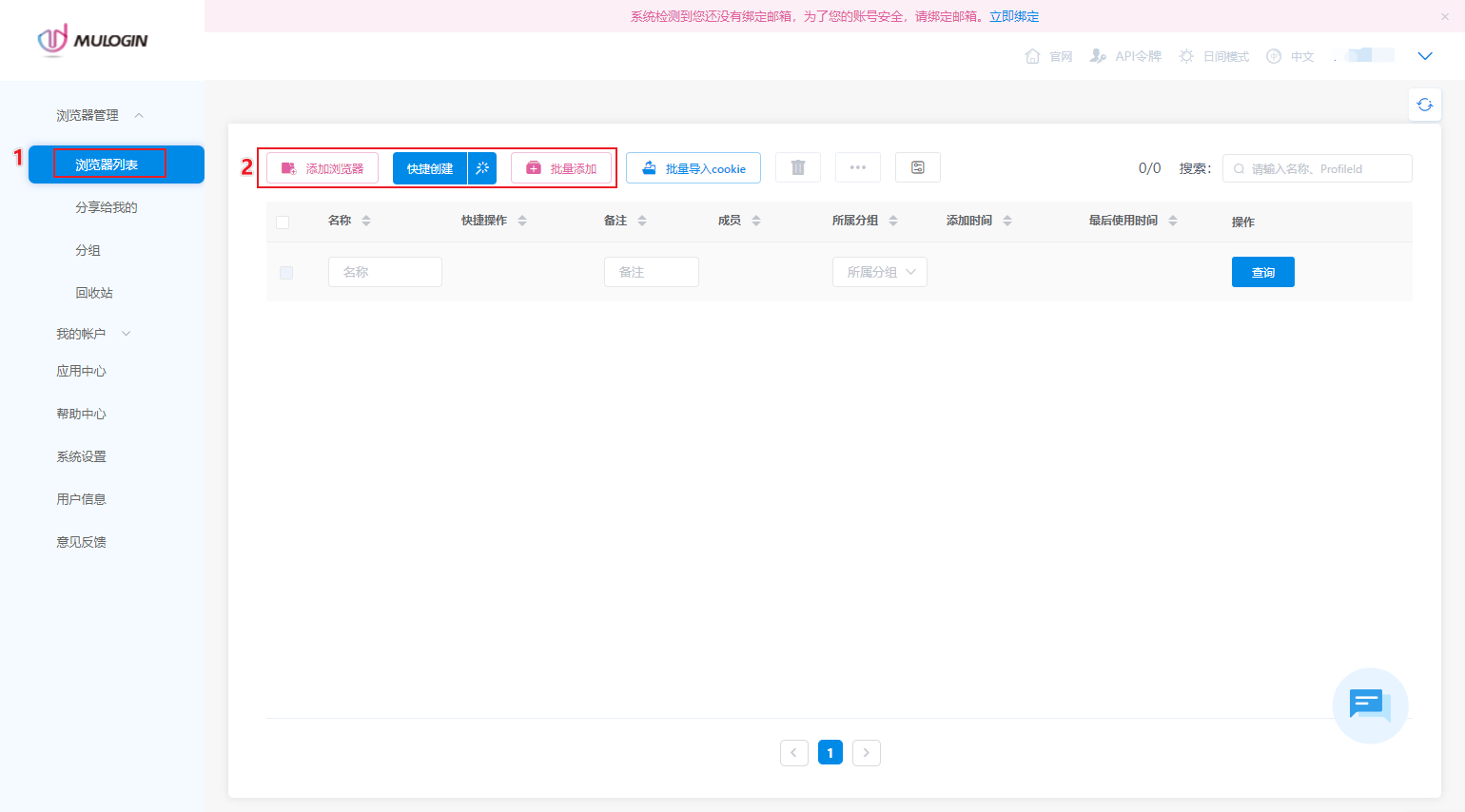
Task: Open the 所属分组 filter dropdown
Action: pos(879,272)
